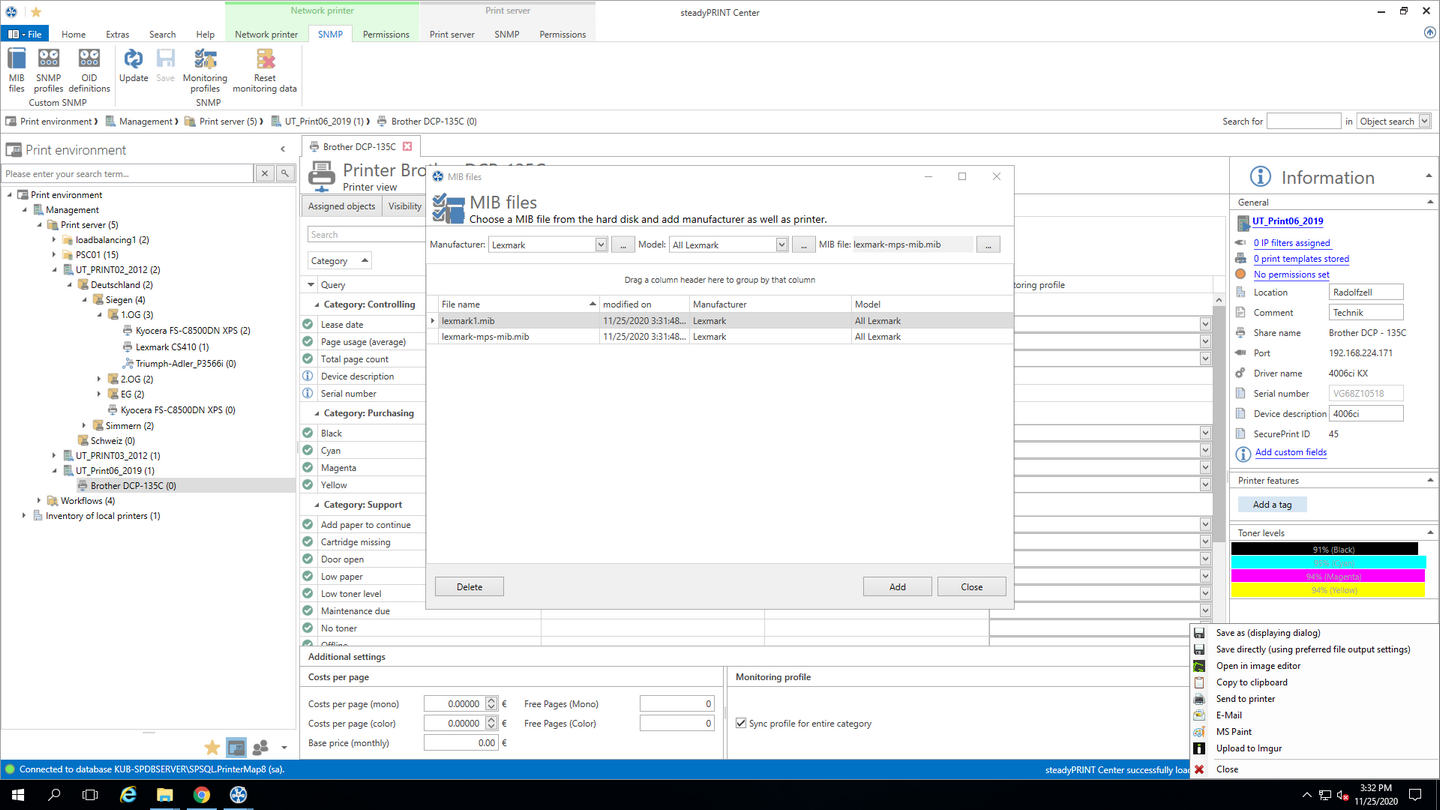
Task: Click the Yellow toner level bar
Action: tap(1327, 590)
